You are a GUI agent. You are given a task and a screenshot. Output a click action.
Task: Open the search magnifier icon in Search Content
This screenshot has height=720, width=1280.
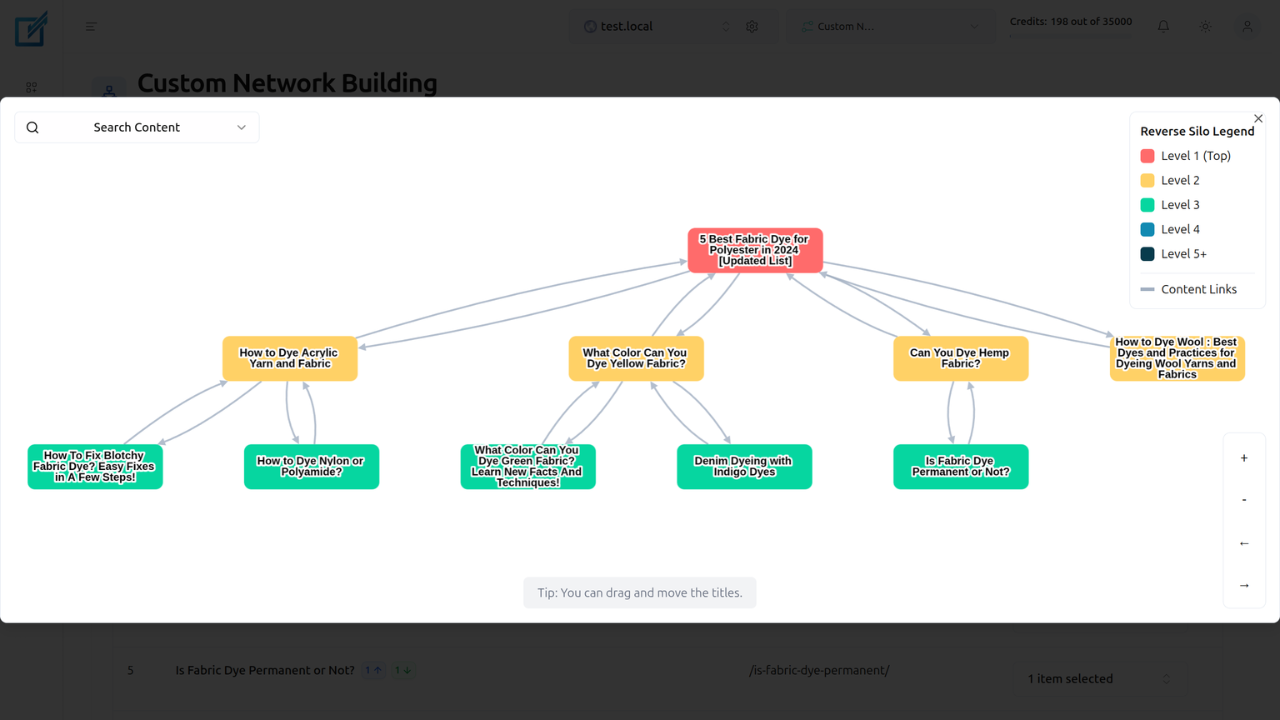coord(32,127)
